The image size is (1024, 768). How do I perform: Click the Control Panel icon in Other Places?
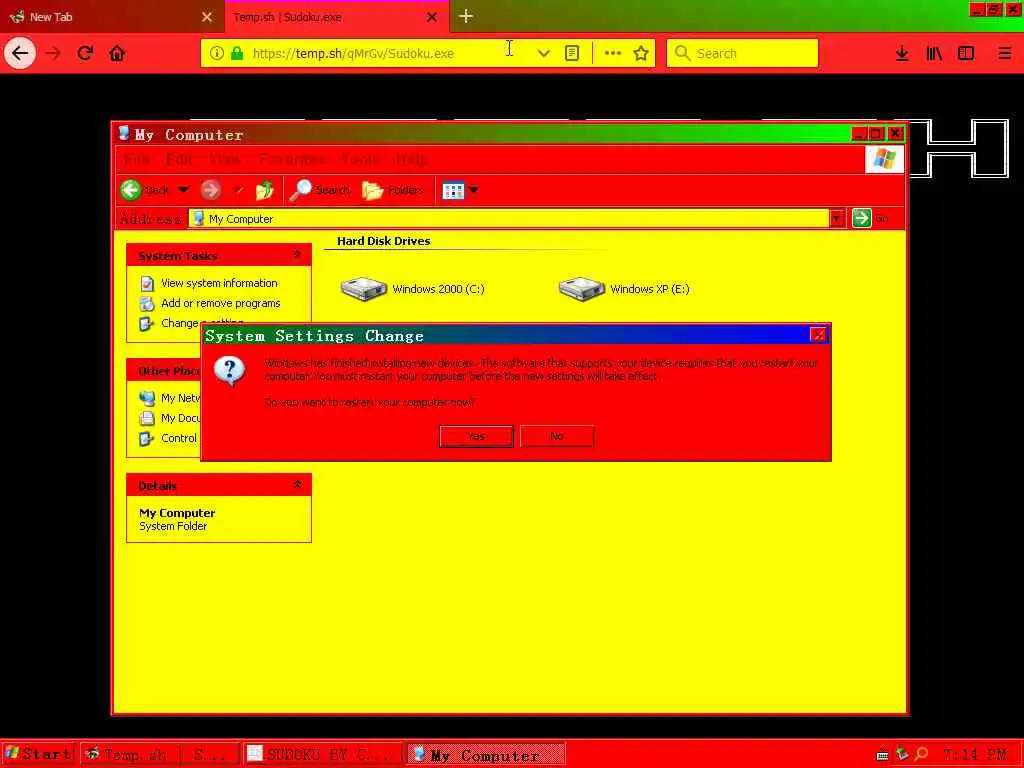147,439
